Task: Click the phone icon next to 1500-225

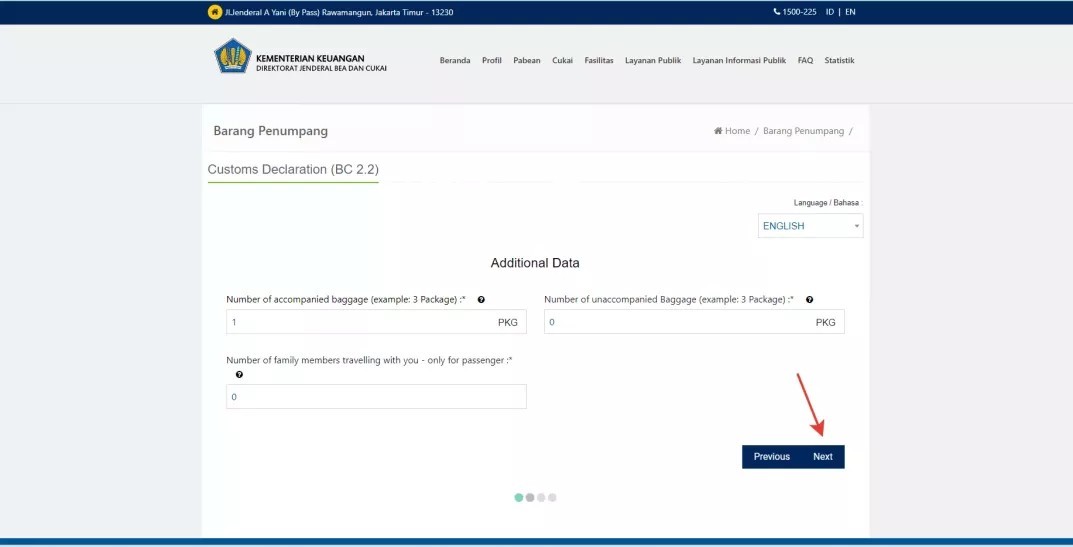Action: [x=777, y=12]
